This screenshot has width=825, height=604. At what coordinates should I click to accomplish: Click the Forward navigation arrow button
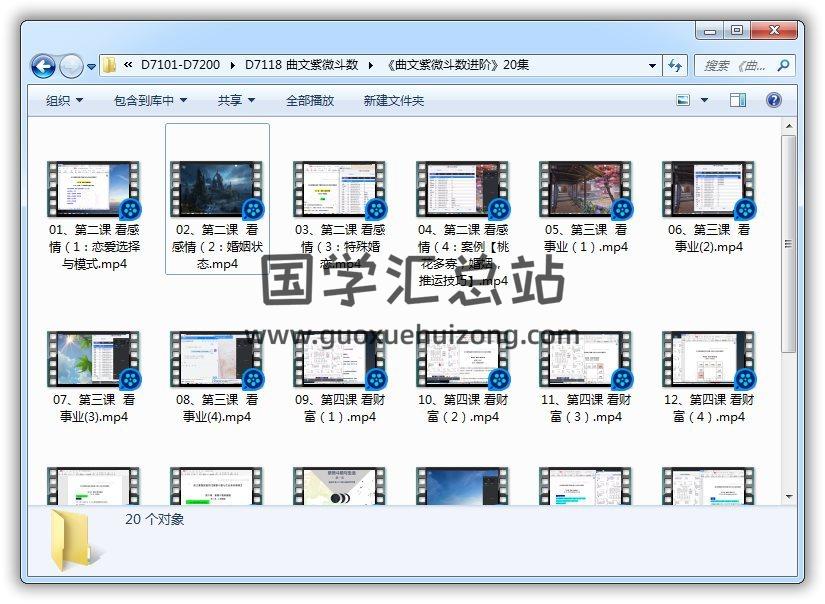point(71,67)
